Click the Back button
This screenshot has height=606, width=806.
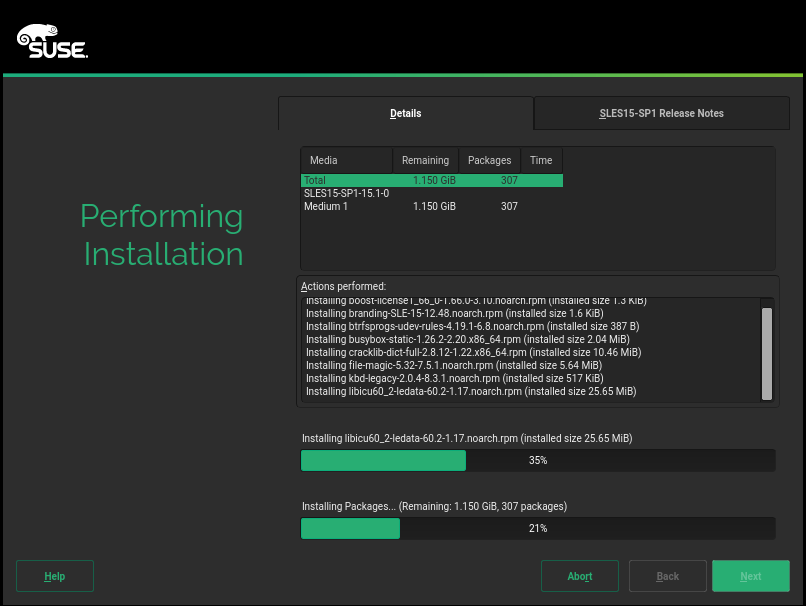coord(668,576)
